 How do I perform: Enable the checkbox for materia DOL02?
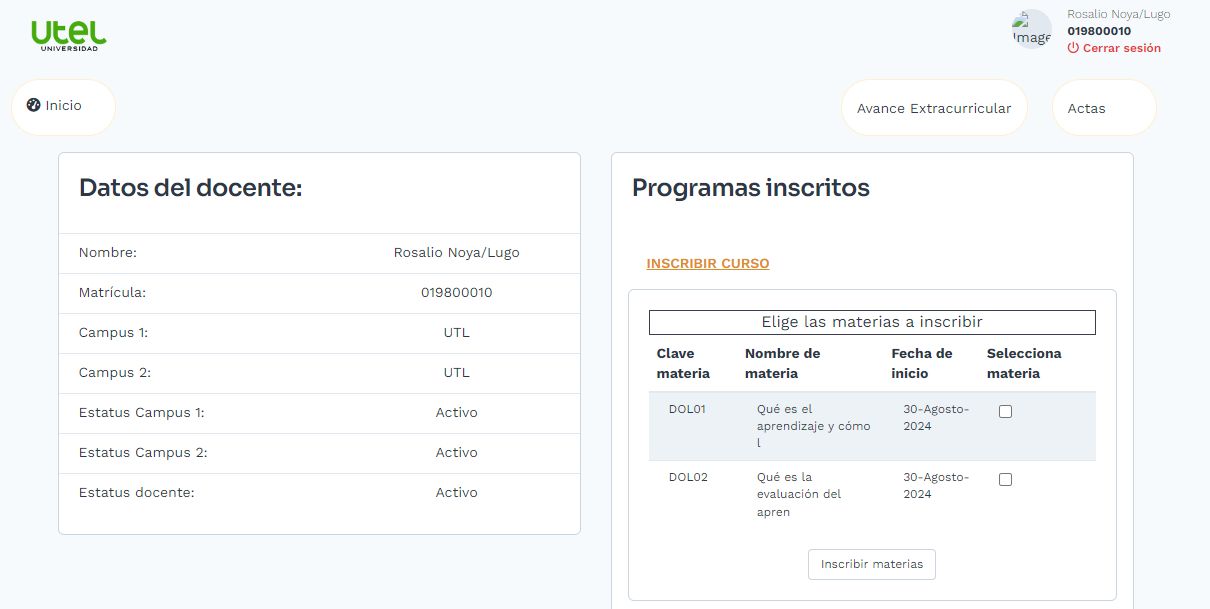tap(1004, 479)
